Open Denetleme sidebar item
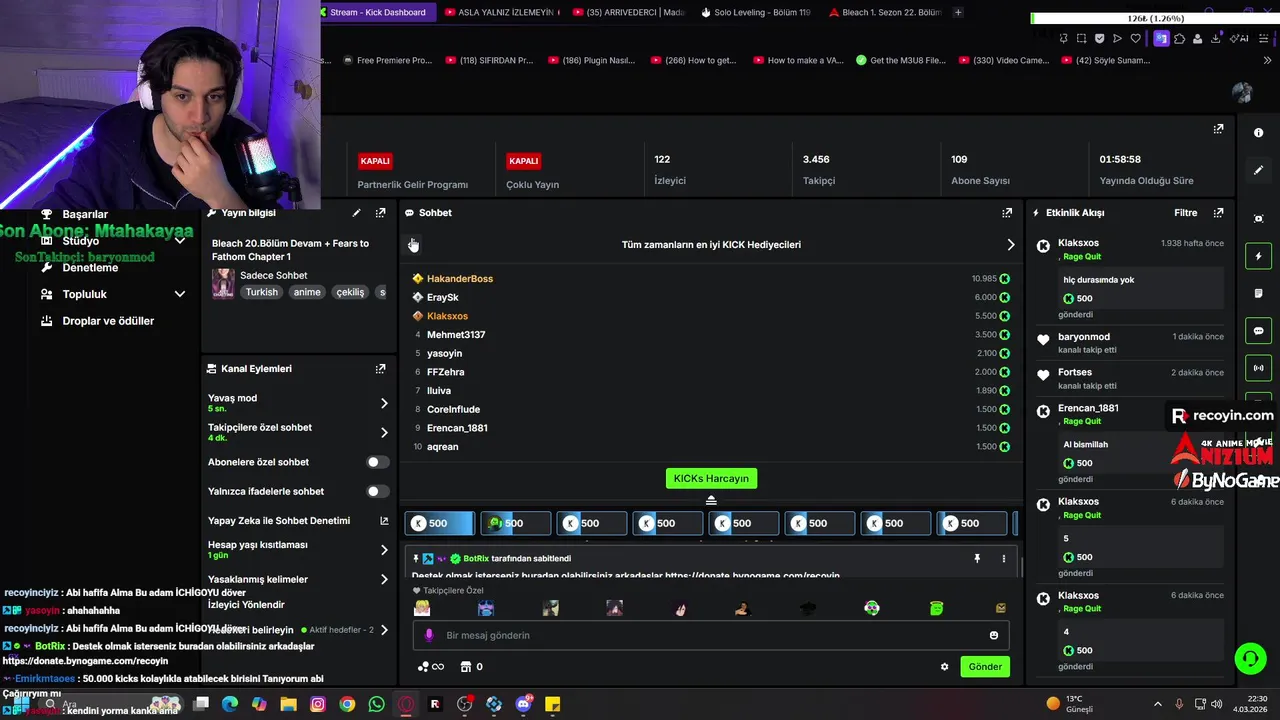1280x720 pixels. pos(90,268)
